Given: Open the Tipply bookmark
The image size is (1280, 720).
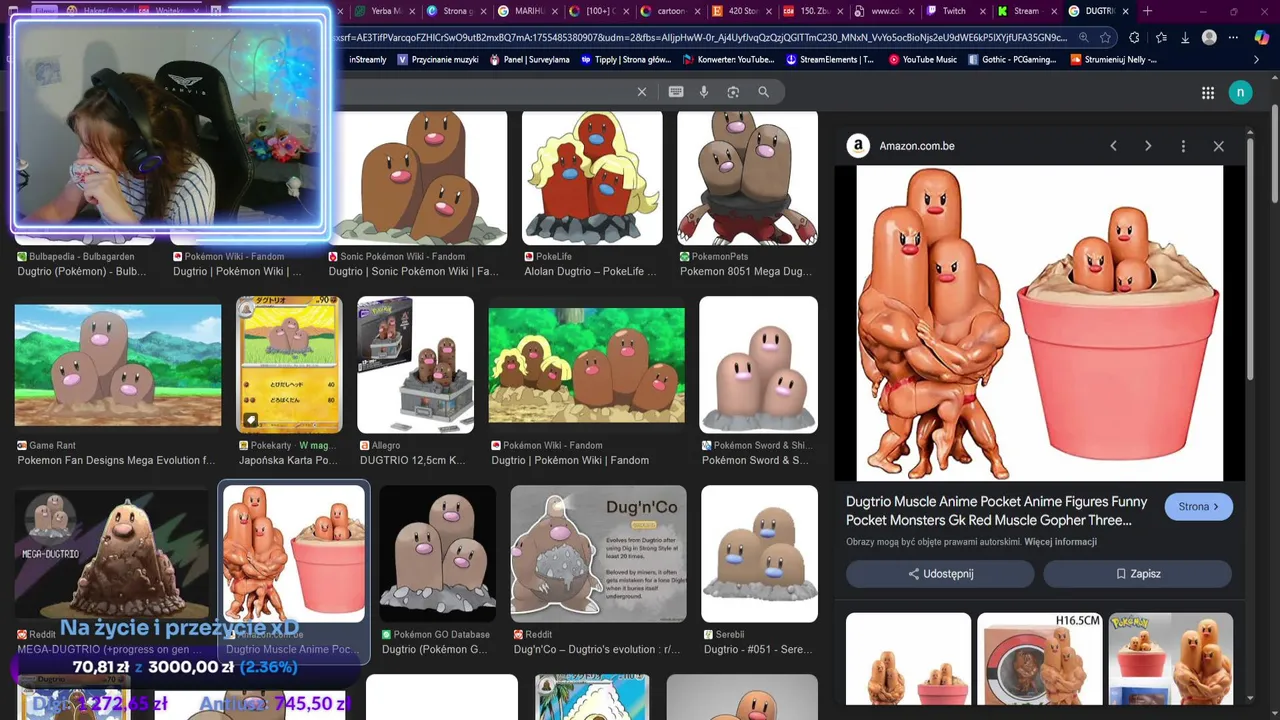Looking at the screenshot, I should coord(625,60).
